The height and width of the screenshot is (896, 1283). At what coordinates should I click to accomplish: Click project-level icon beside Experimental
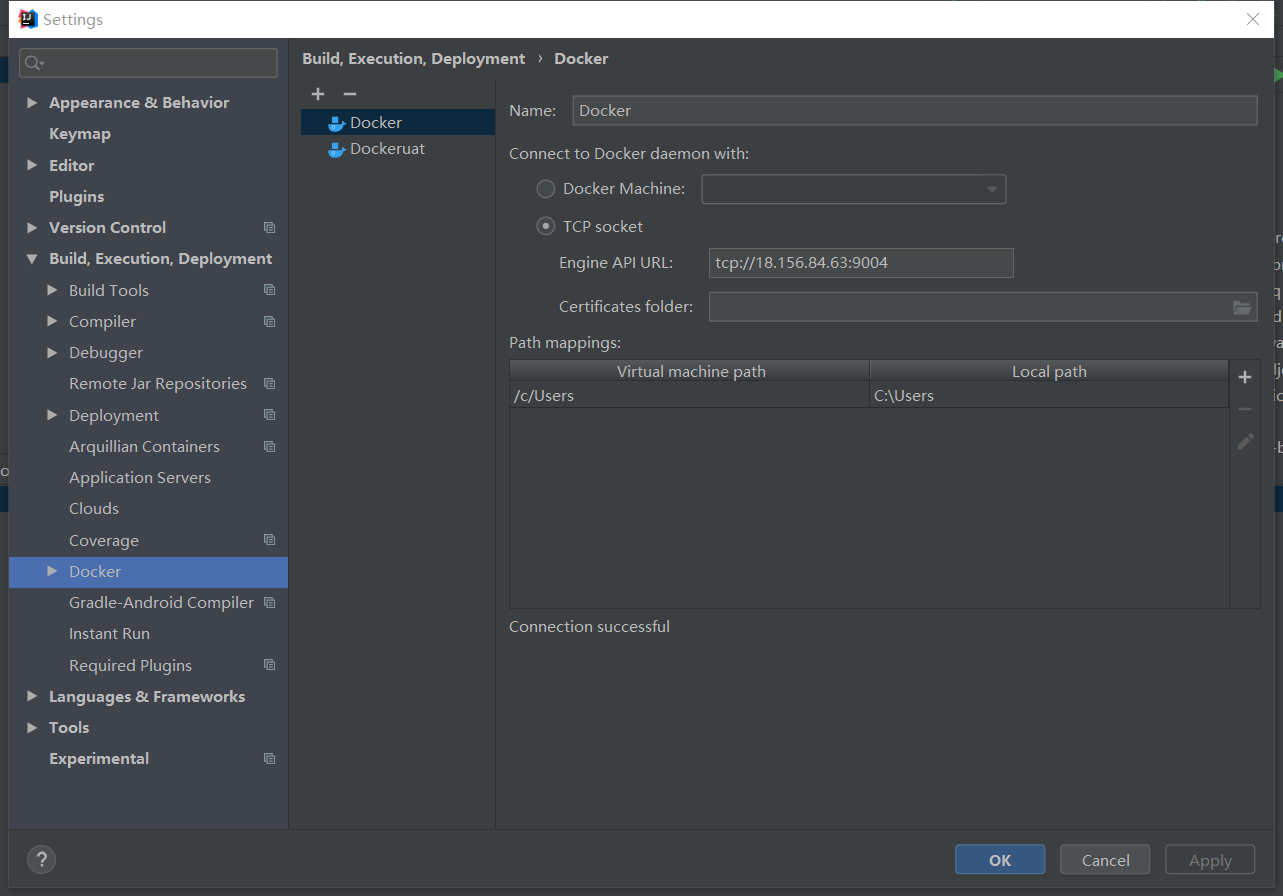[269, 759]
